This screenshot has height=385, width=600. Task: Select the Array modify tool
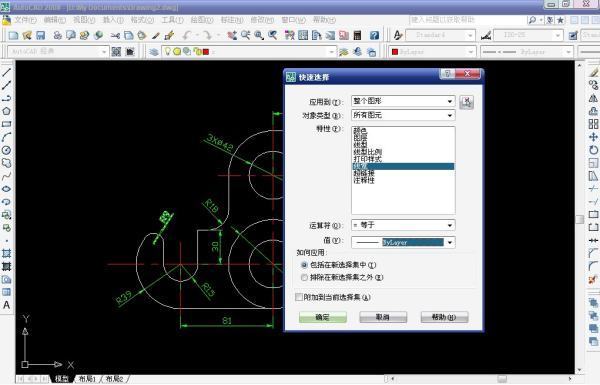click(593, 124)
